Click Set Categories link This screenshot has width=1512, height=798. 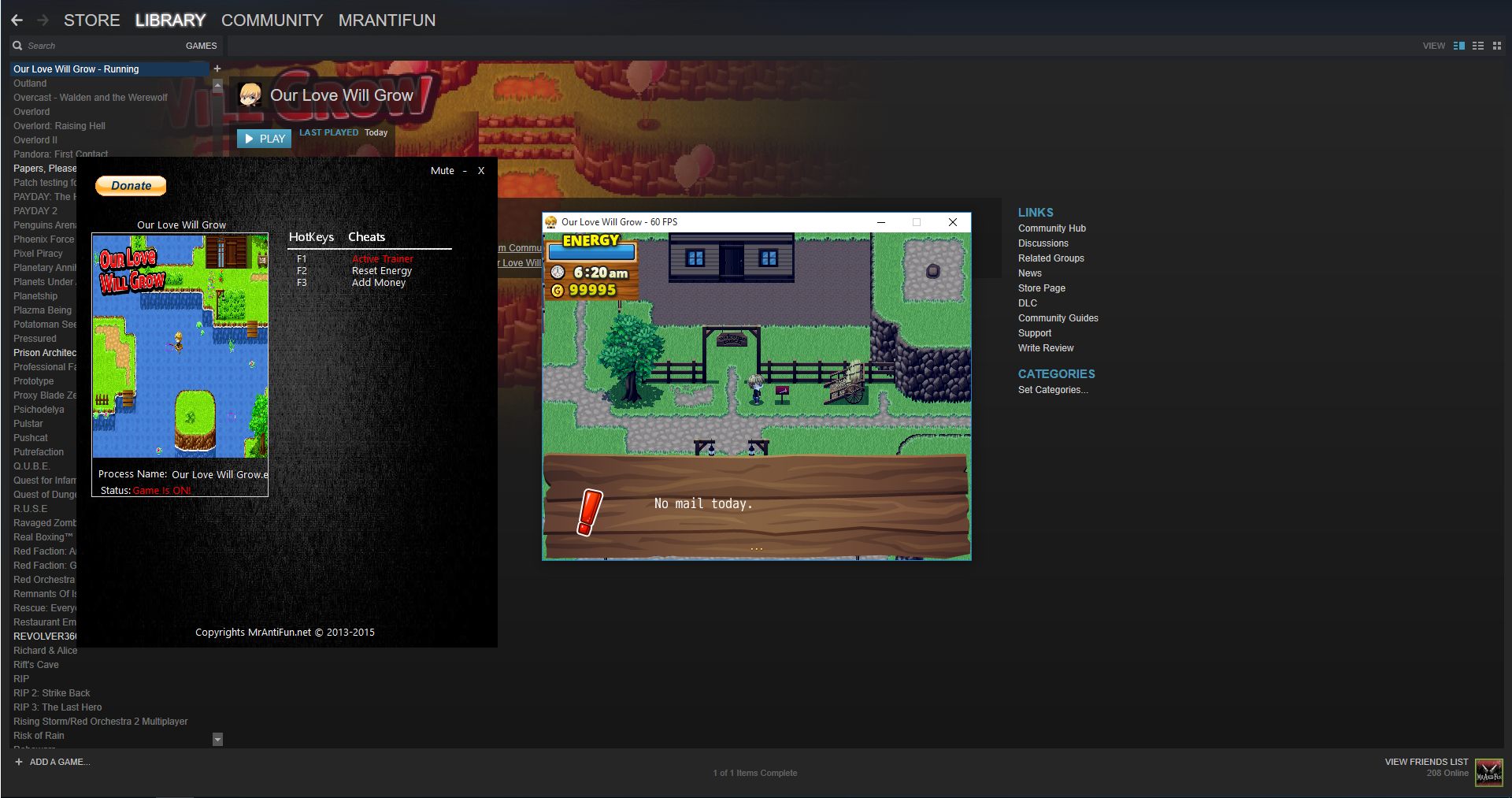(x=1052, y=390)
